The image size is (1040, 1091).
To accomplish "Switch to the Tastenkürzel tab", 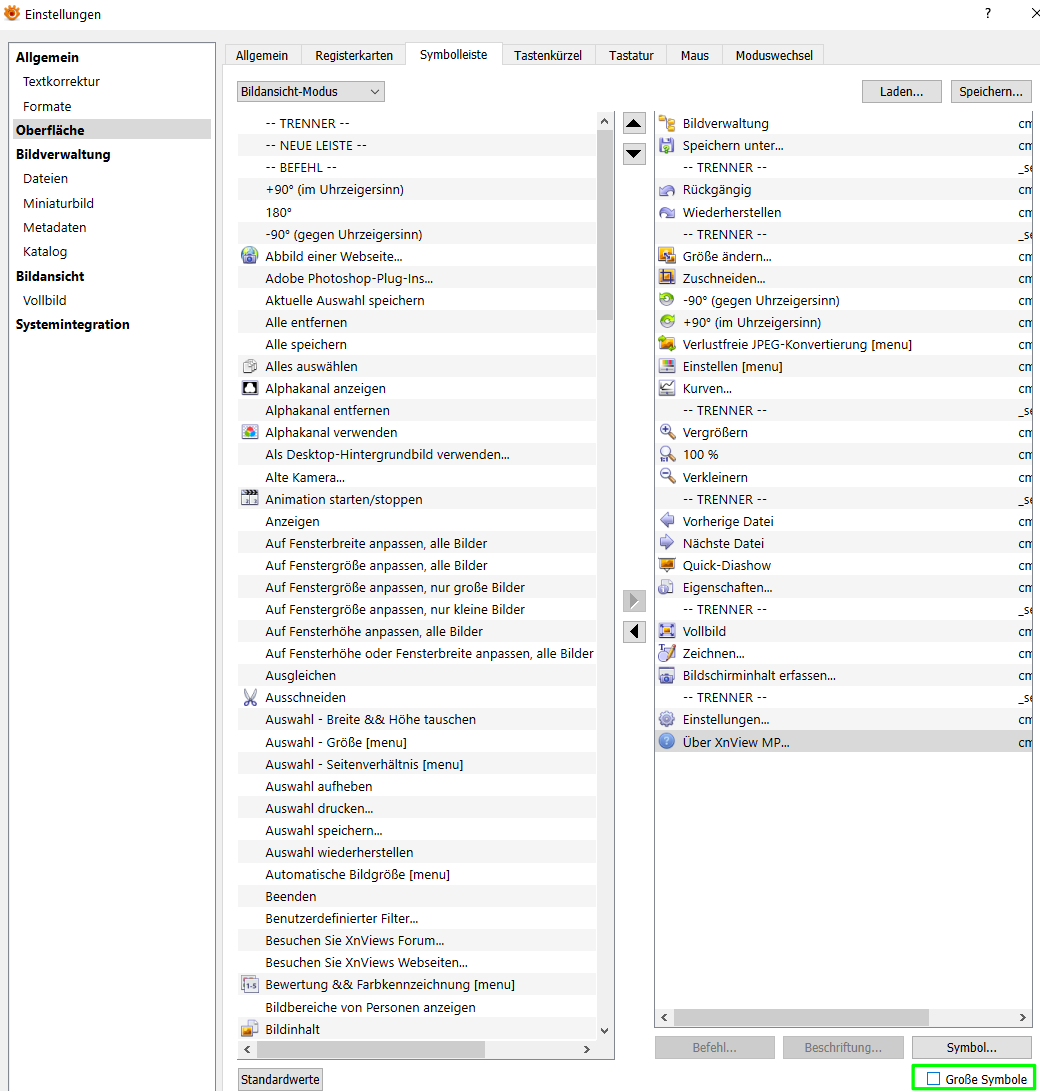I will click(x=548, y=56).
